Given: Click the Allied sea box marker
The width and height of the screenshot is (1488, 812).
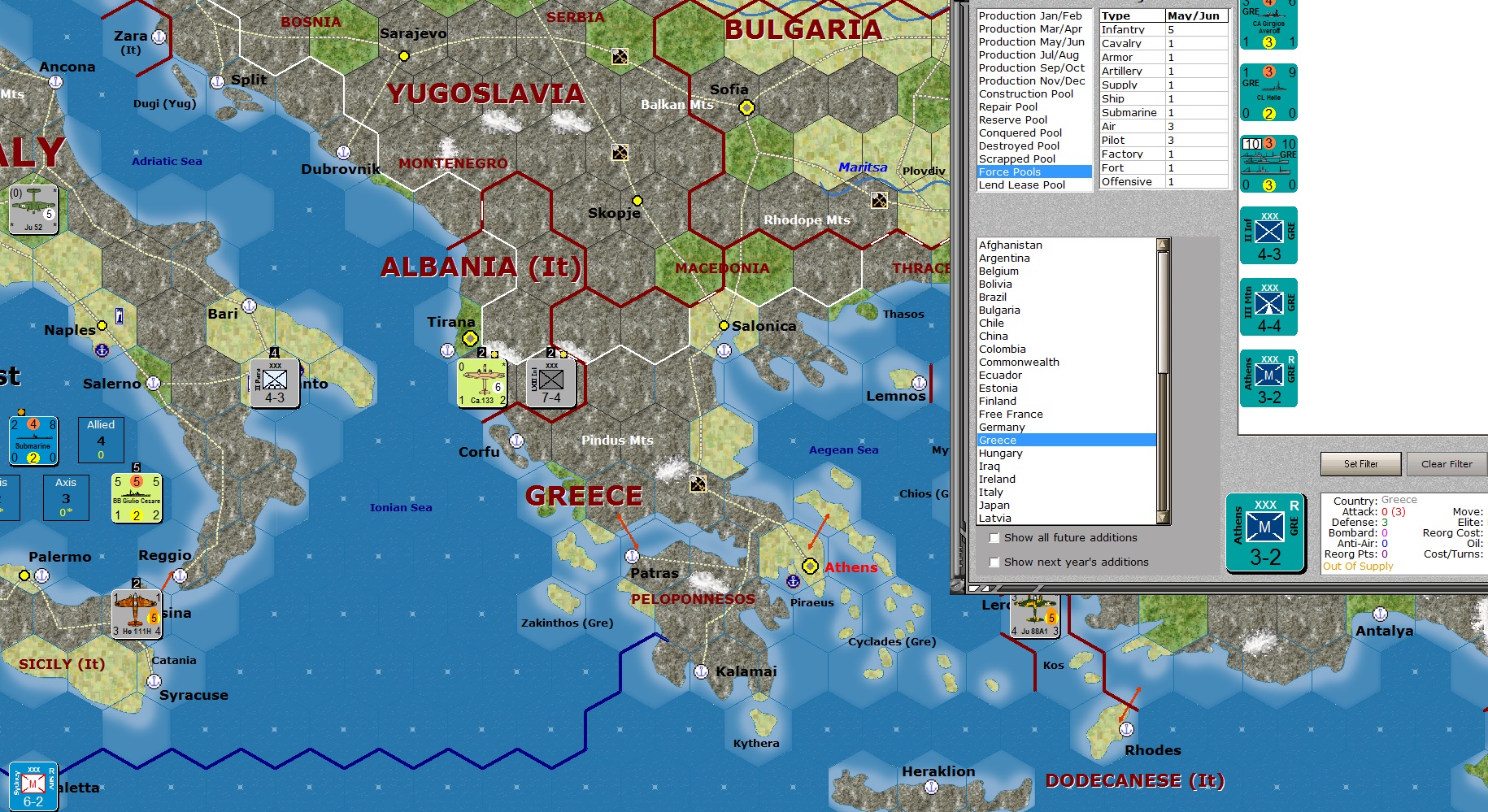Looking at the screenshot, I should pos(101,440).
